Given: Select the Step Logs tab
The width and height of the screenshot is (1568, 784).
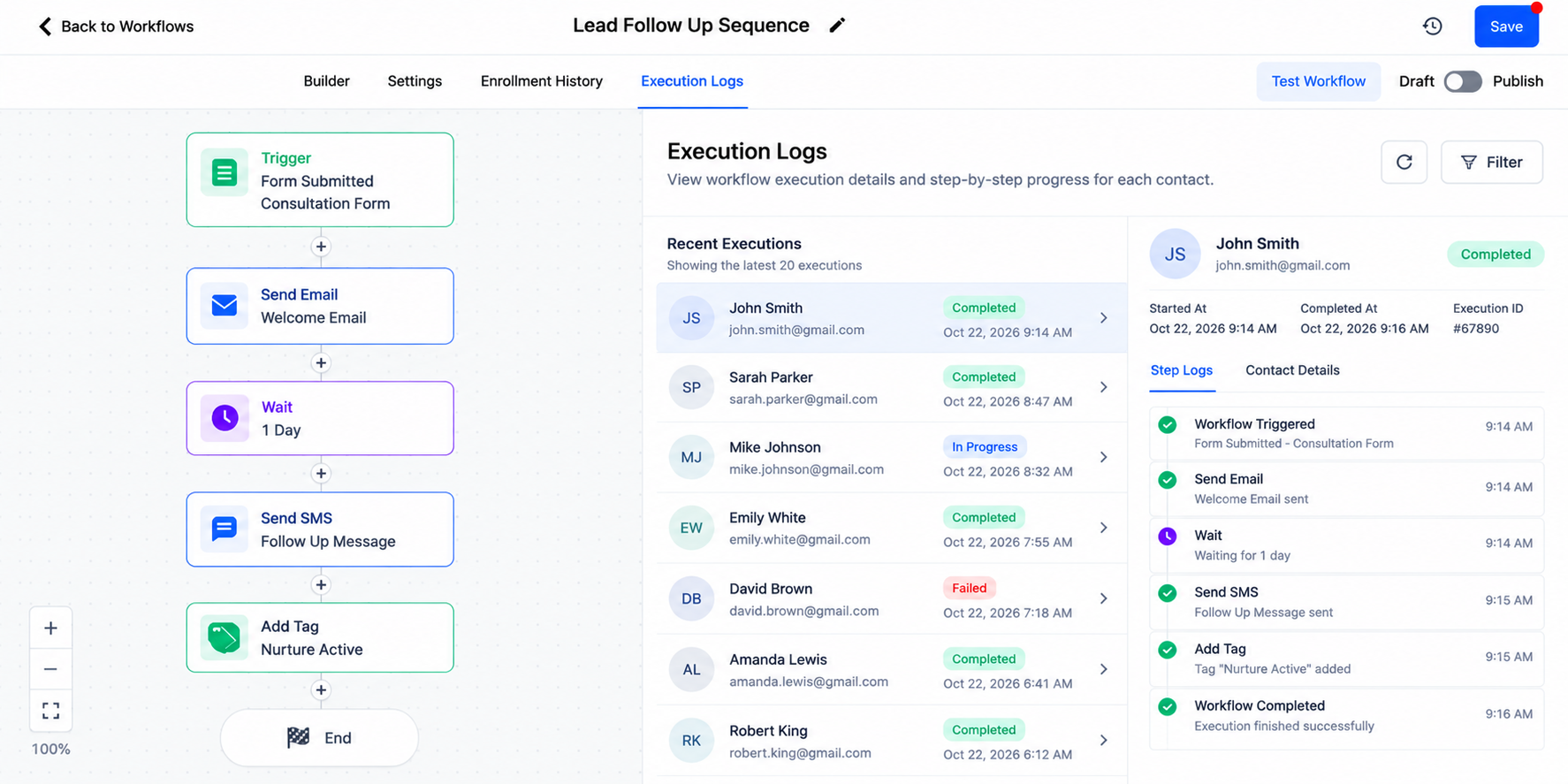Looking at the screenshot, I should coord(1181,370).
